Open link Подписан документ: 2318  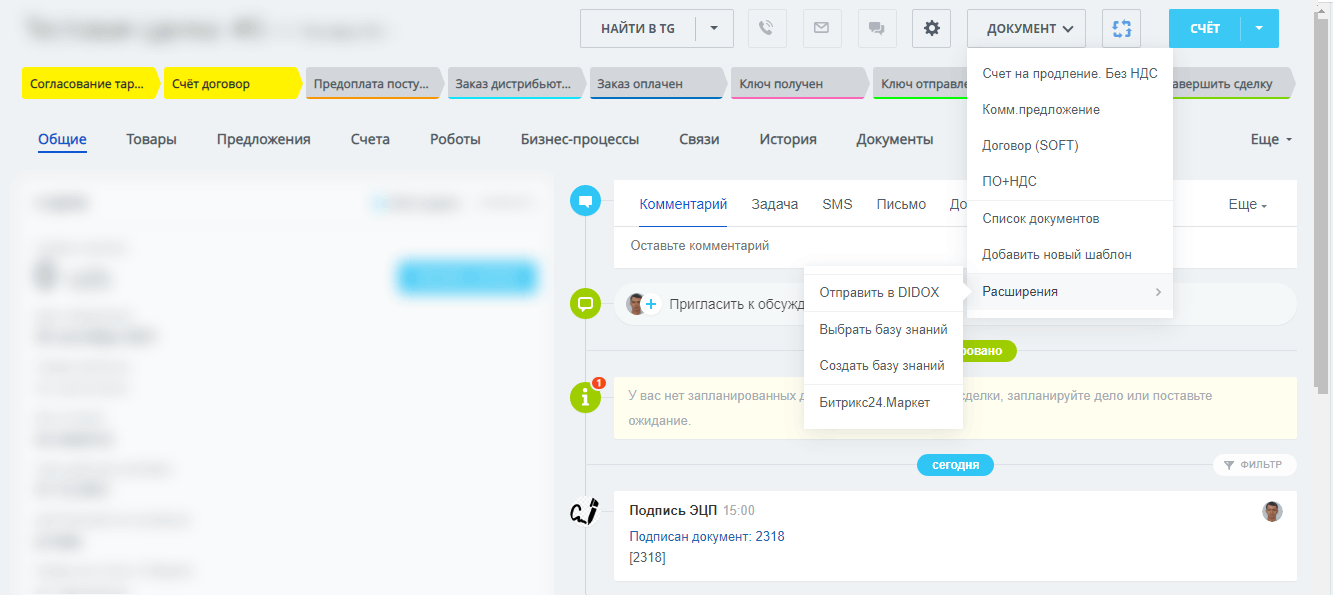707,537
